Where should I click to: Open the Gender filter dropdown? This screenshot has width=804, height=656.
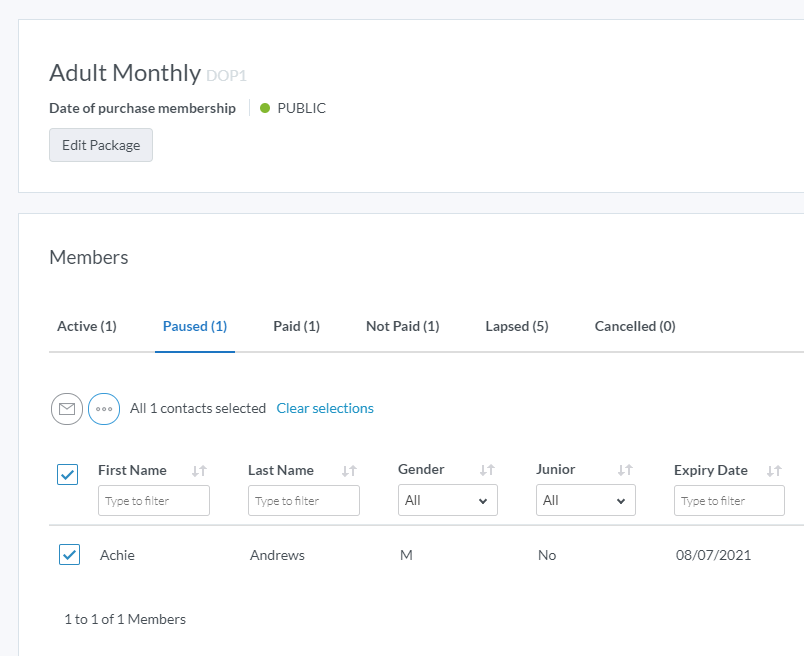tap(447, 501)
